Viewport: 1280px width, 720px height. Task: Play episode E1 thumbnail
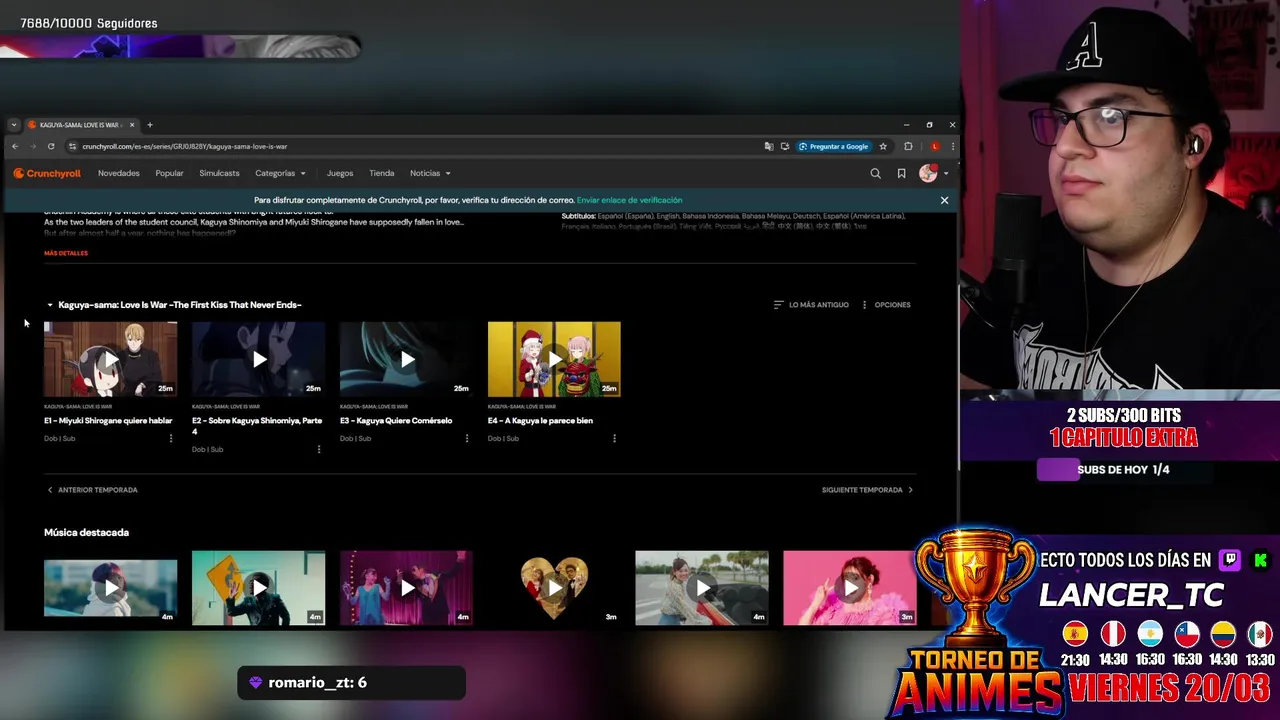110,359
